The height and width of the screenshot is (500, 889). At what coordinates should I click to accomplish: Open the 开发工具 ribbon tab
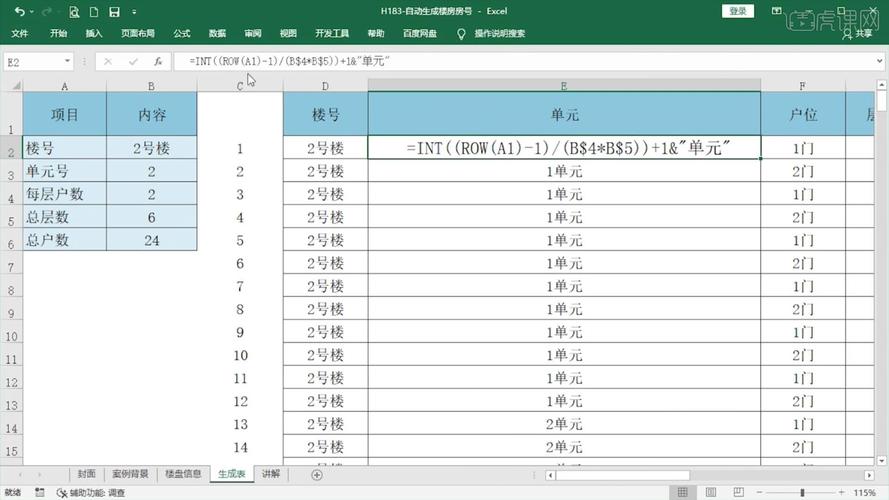coord(332,33)
